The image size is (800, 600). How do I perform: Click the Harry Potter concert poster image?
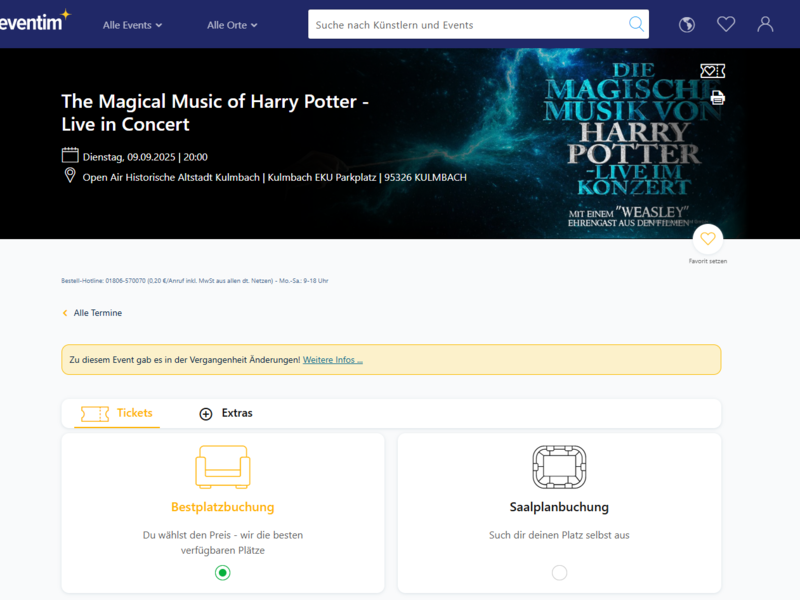[x=633, y=144]
